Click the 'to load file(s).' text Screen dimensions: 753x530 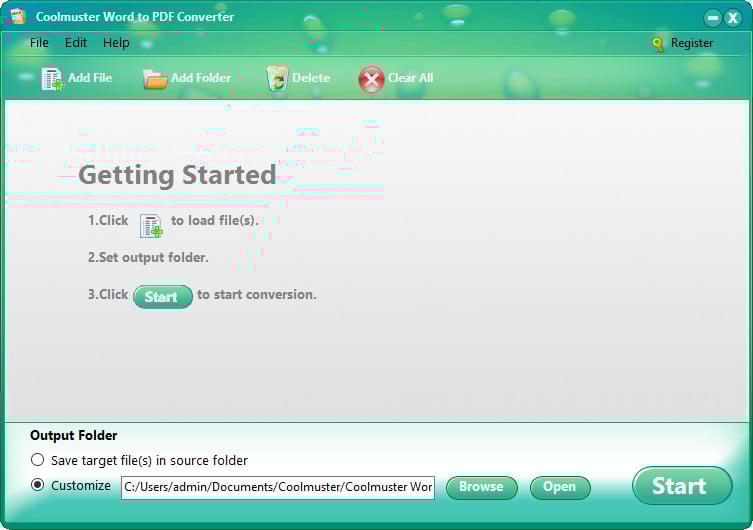(215, 220)
